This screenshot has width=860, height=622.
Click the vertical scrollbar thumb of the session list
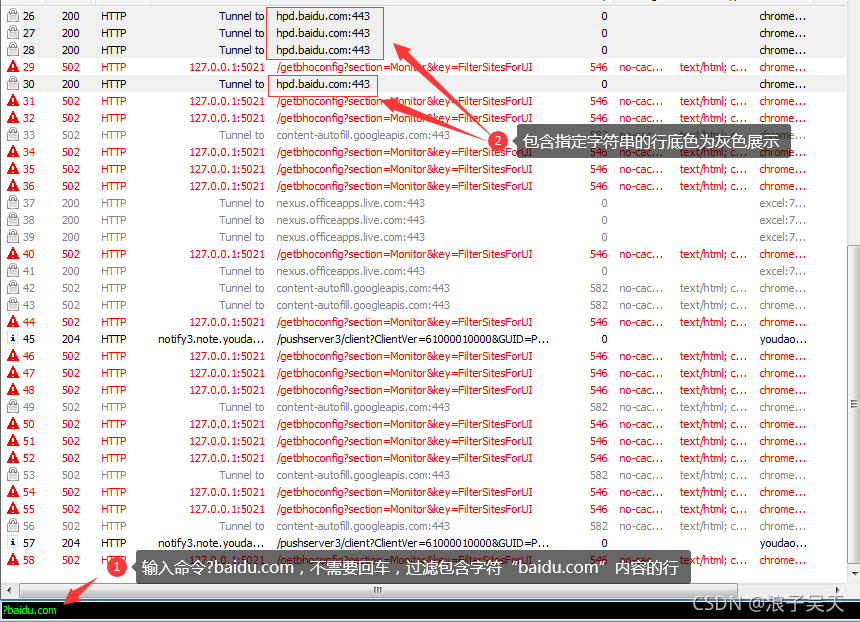(853, 404)
